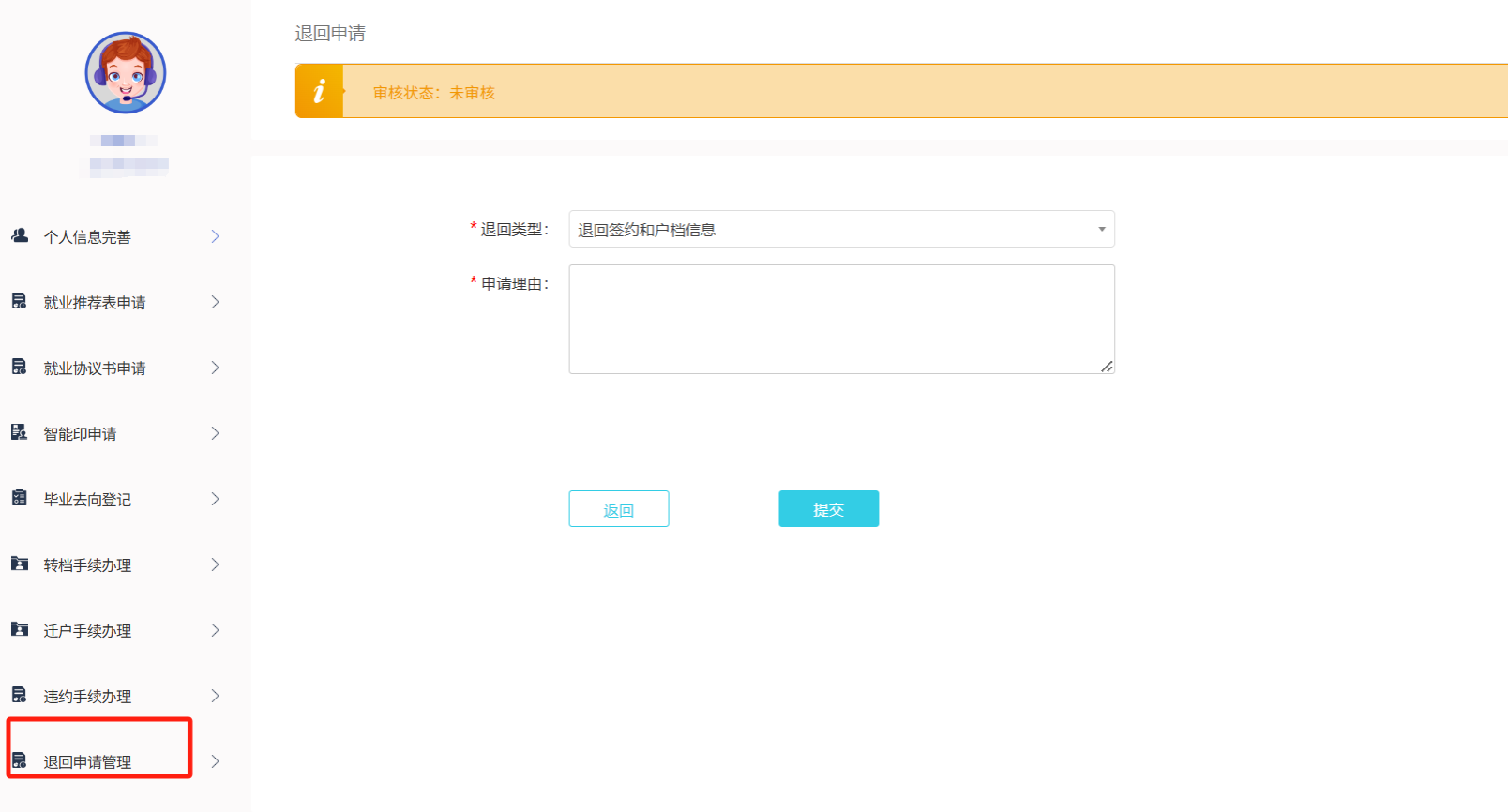1508x812 pixels.
Task: Click the user avatar image
Action: [126, 73]
